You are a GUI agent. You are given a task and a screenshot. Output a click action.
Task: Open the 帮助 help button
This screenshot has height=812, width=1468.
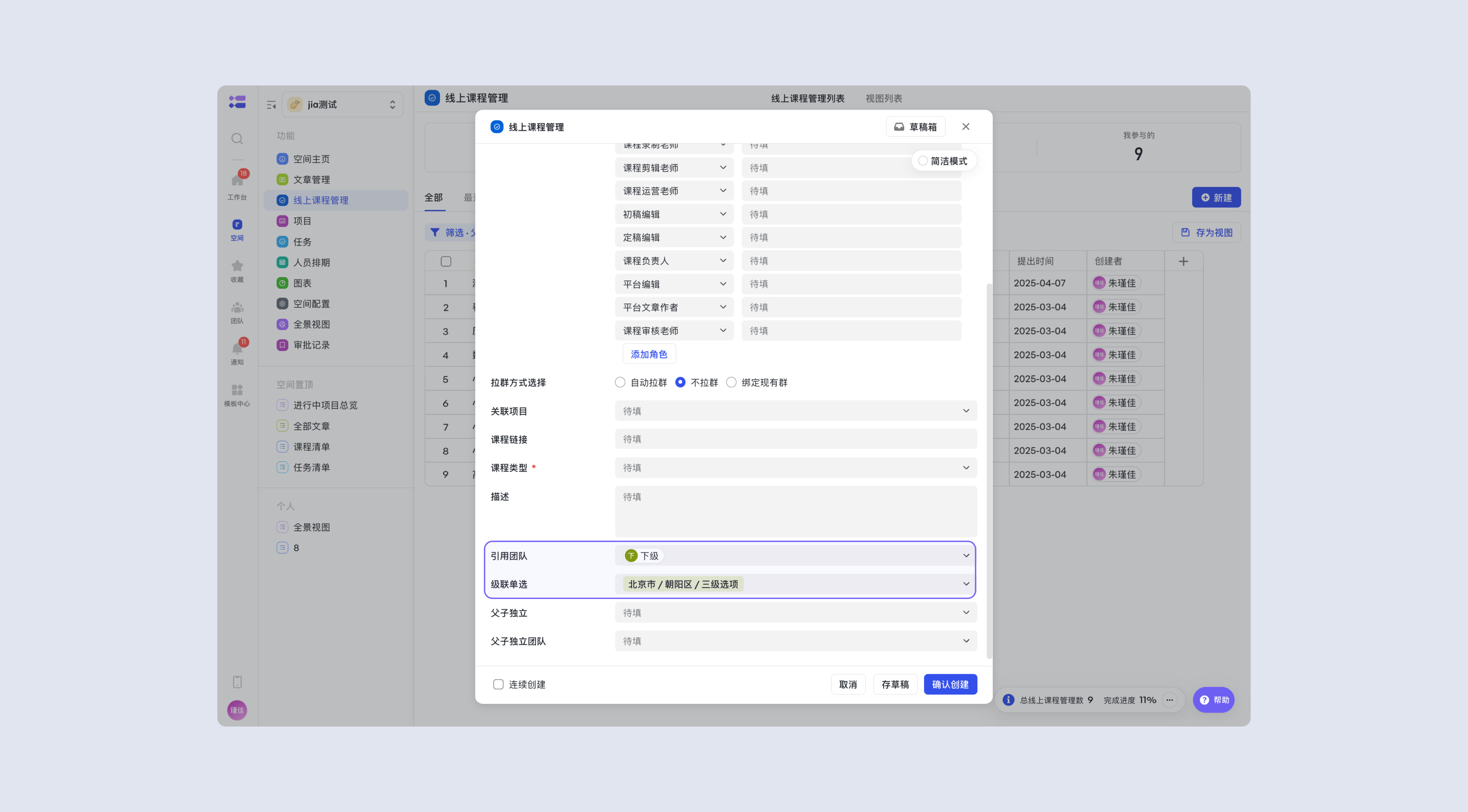point(1214,700)
